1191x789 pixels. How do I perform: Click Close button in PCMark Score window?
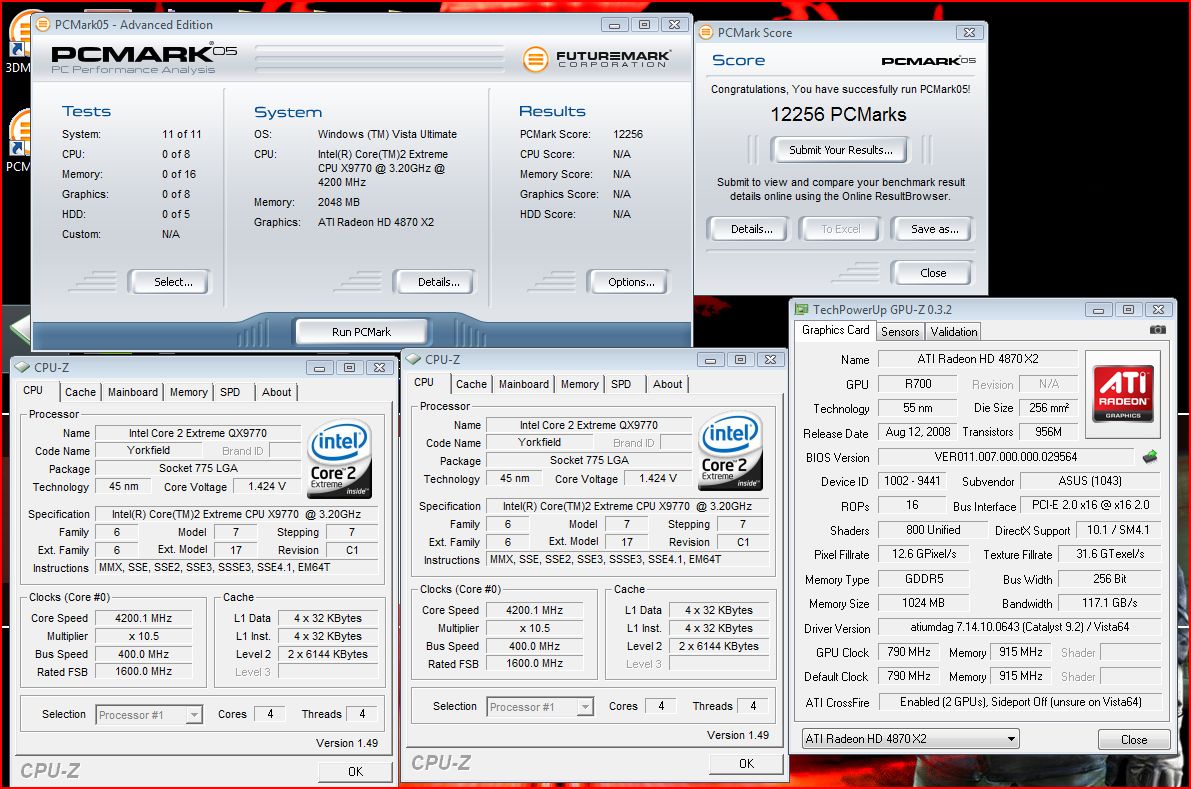[x=933, y=273]
